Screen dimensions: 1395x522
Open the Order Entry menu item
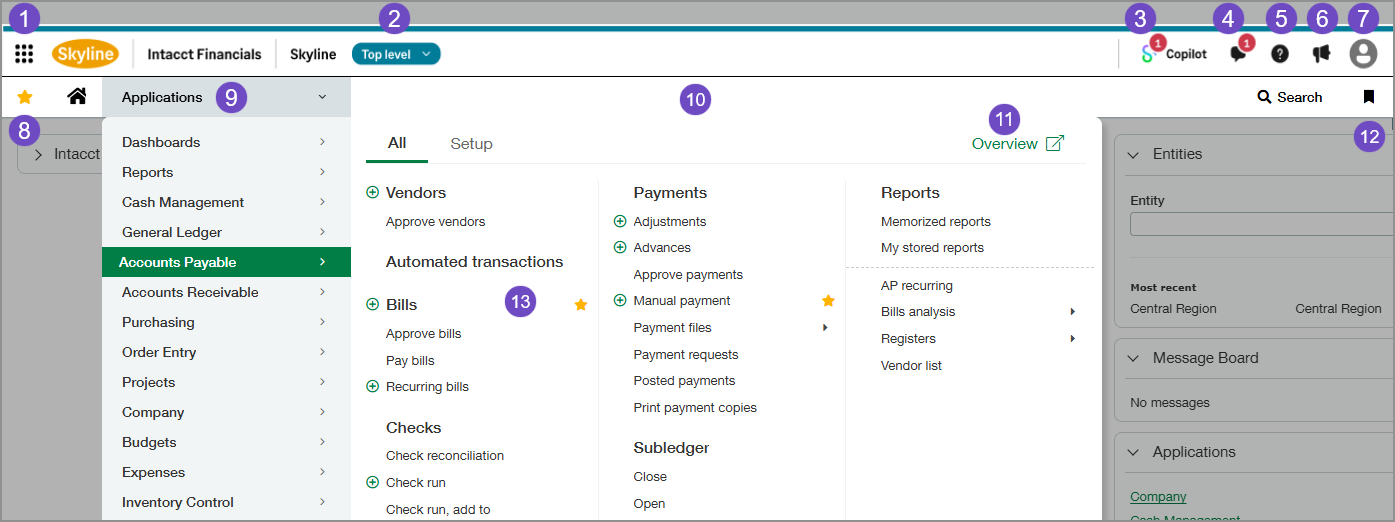click(226, 352)
